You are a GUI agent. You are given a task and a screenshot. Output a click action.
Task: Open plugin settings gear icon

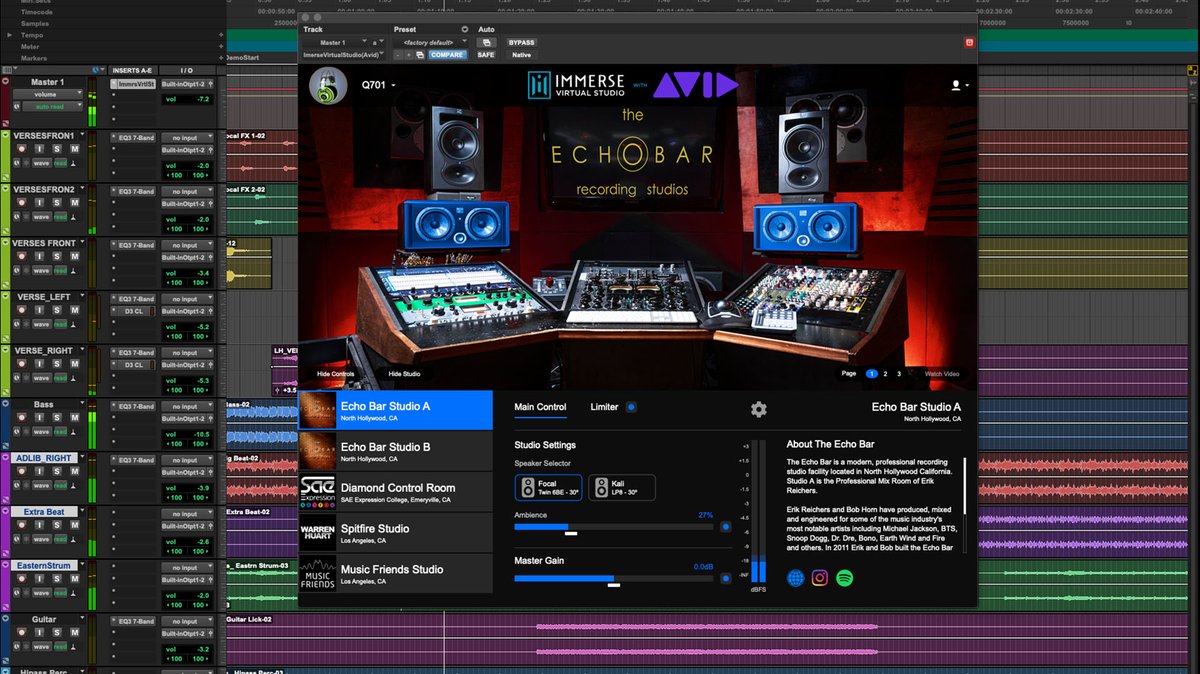coord(758,408)
